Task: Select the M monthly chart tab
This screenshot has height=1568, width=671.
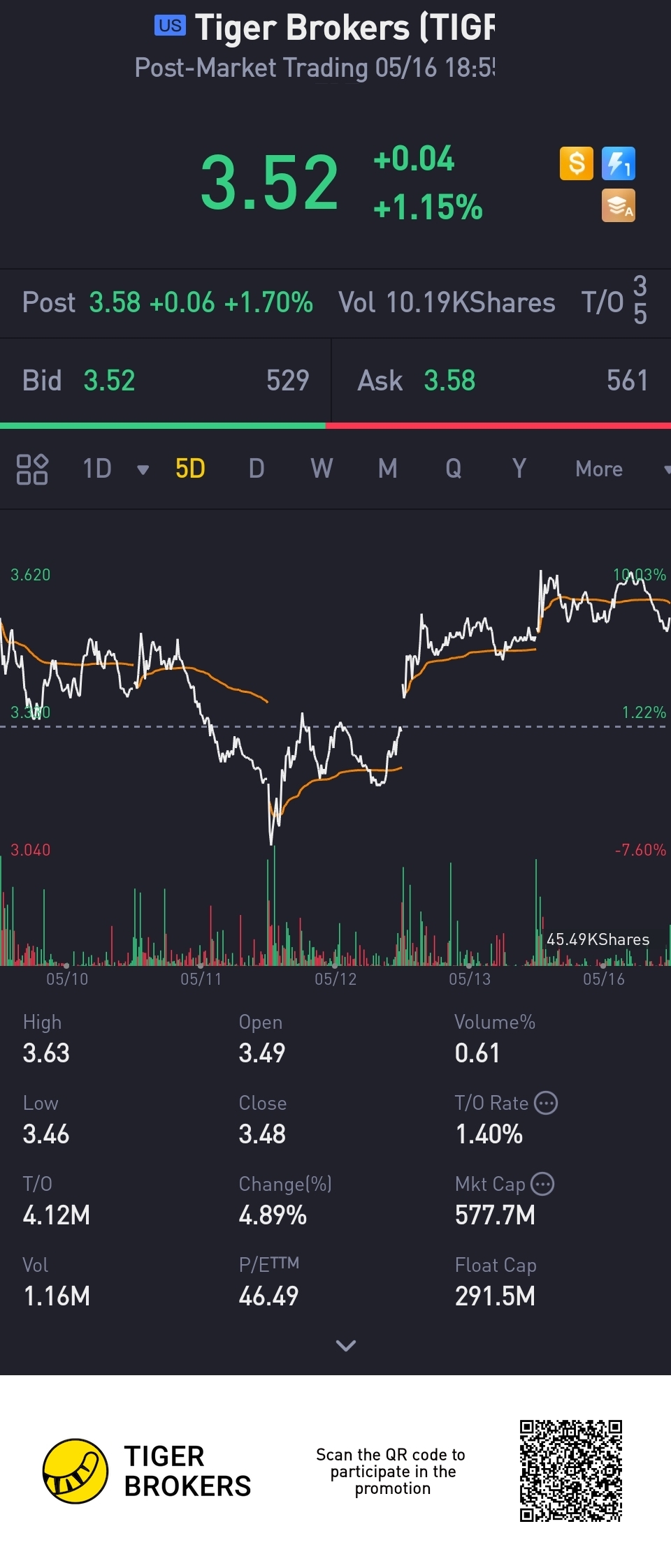Action: [x=387, y=469]
